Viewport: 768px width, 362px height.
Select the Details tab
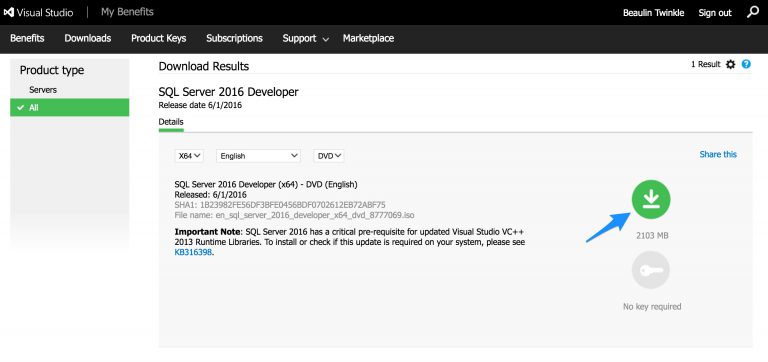click(171, 122)
